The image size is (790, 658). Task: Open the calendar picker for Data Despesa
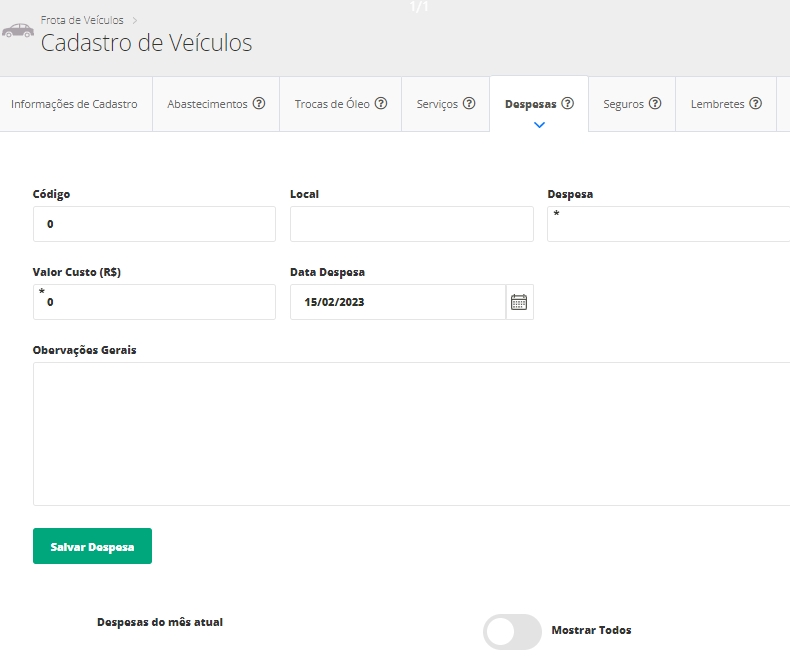(x=519, y=302)
